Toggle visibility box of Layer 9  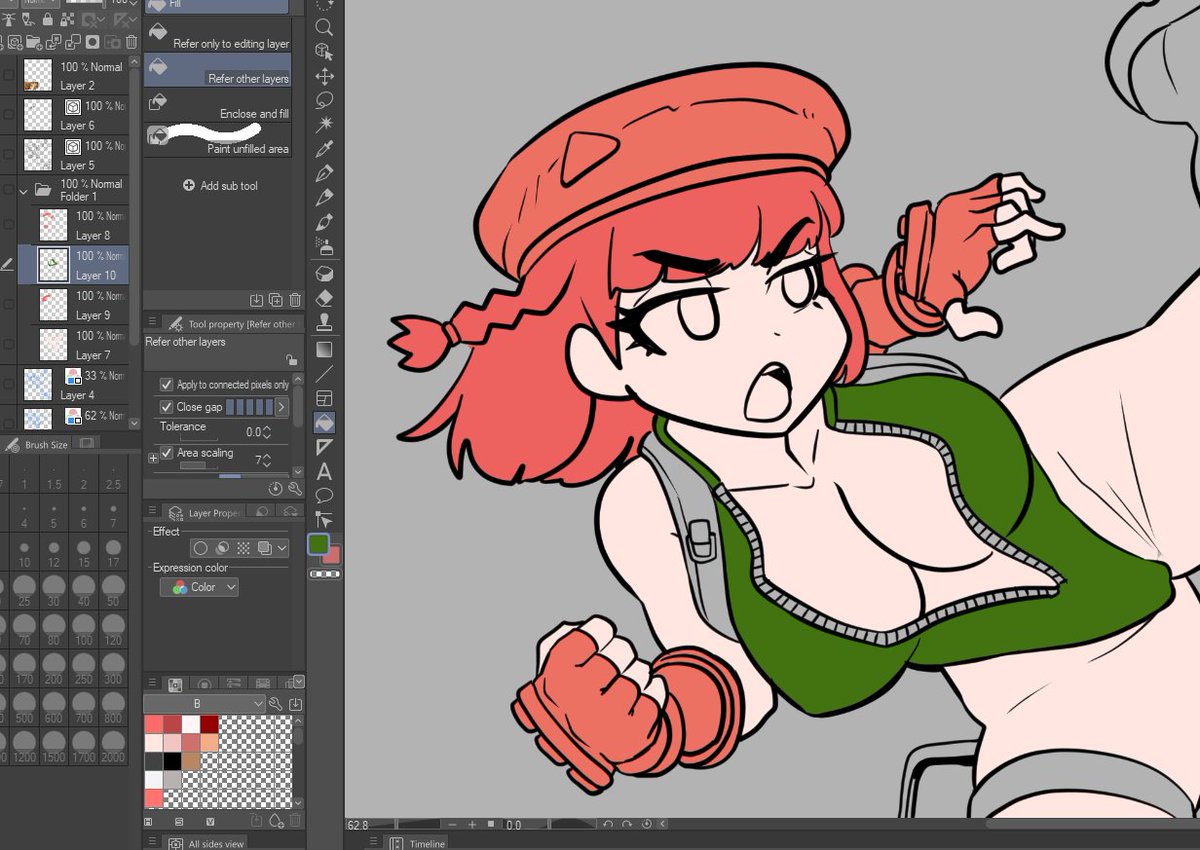pyautogui.click(x=9, y=305)
